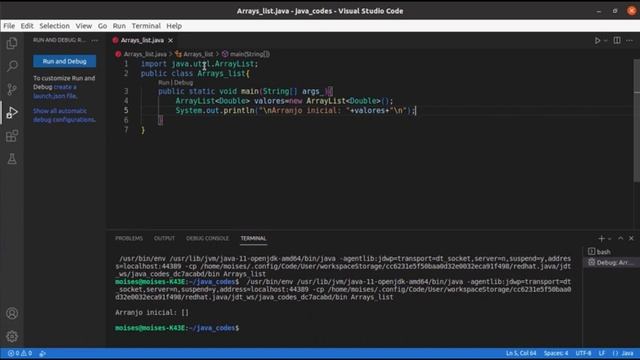
Task: Open the Run menu
Action: (x=119, y=26)
